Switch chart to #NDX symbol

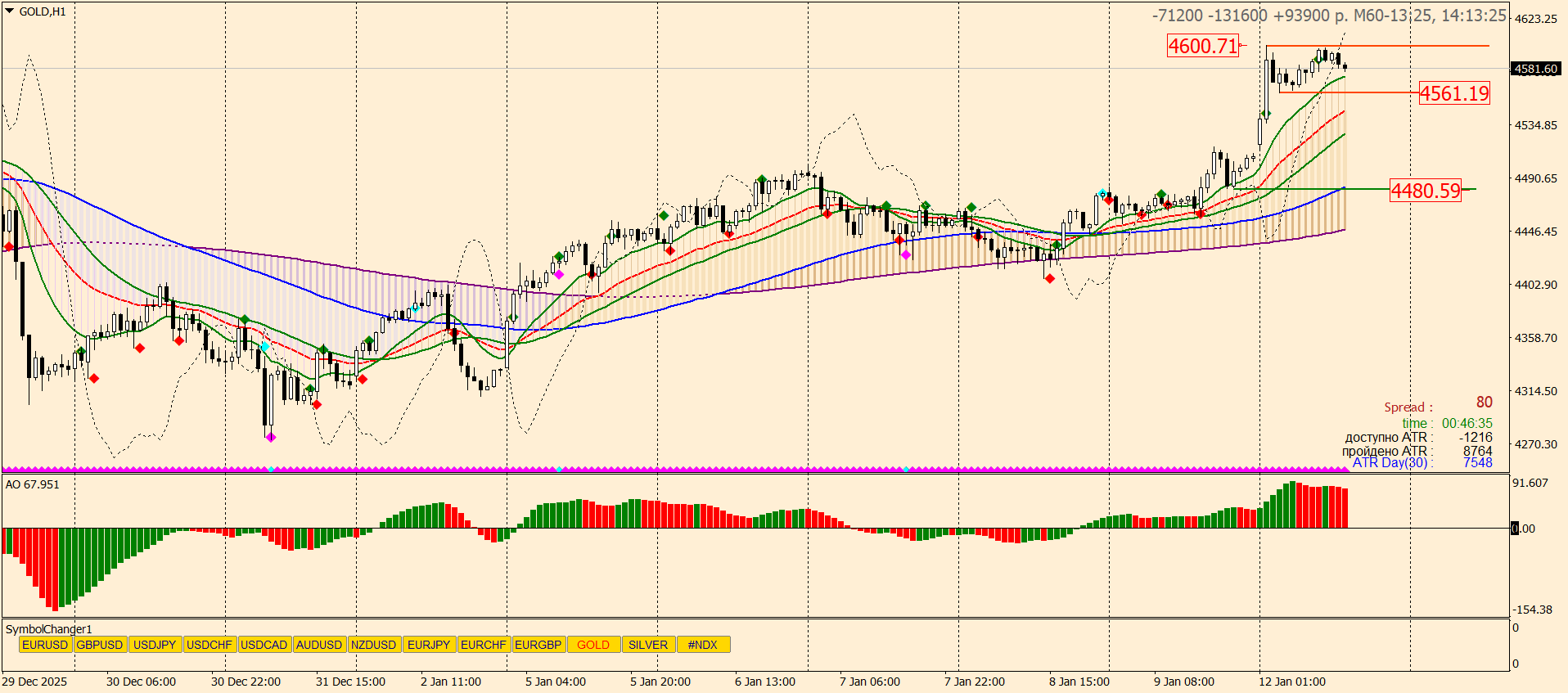point(703,645)
